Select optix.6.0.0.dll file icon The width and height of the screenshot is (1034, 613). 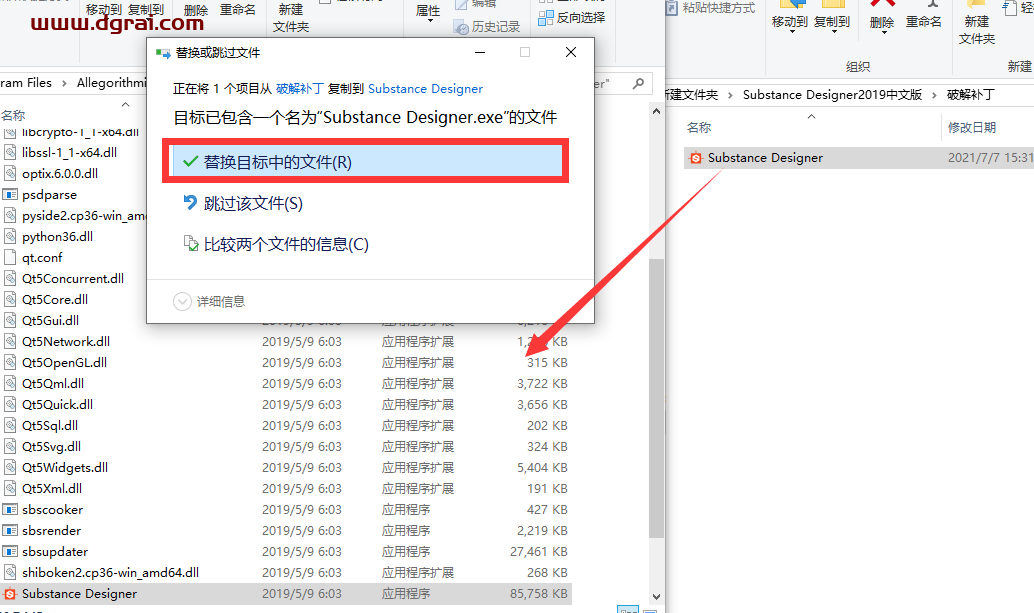(x=10, y=173)
